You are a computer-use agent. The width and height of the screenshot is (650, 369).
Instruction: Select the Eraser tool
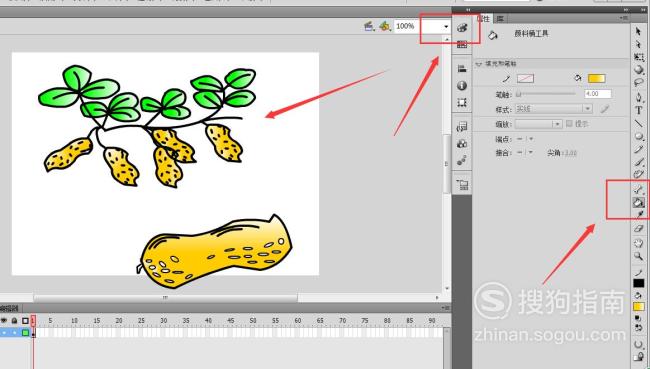click(638, 228)
